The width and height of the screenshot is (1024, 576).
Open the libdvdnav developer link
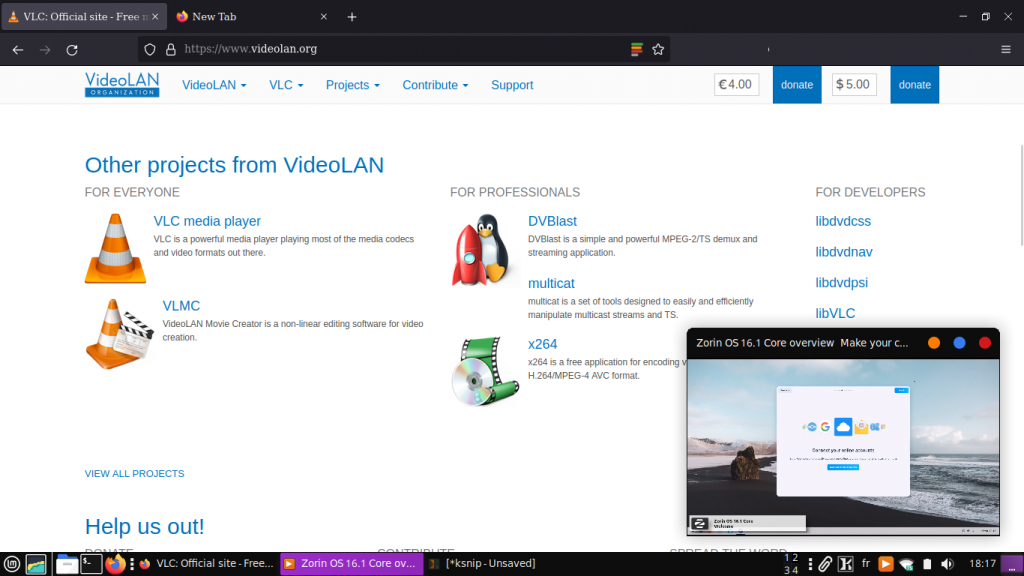(x=844, y=252)
